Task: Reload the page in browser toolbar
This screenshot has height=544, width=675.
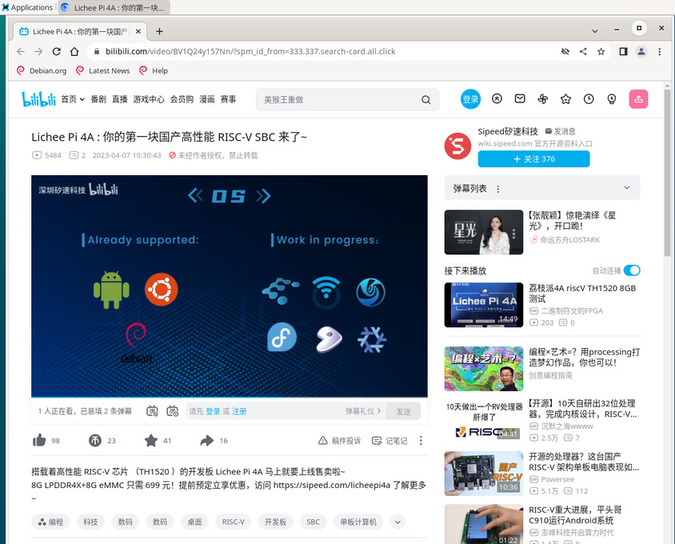Action: pyautogui.click(x=56, y=52)
